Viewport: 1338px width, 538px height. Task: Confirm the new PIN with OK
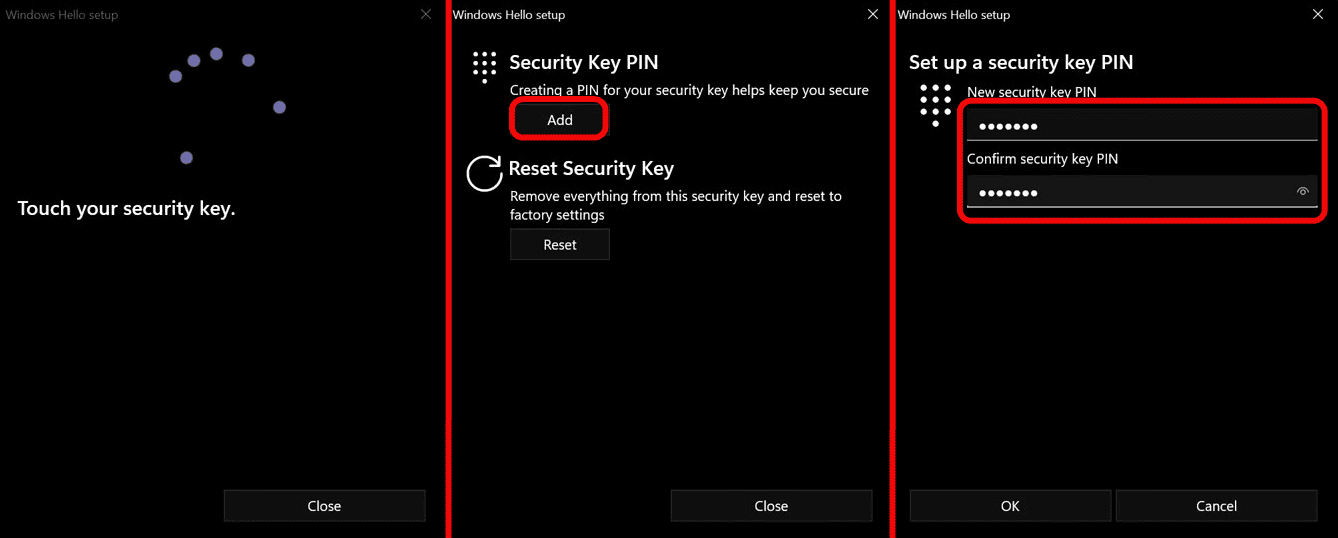[1010, 506]
